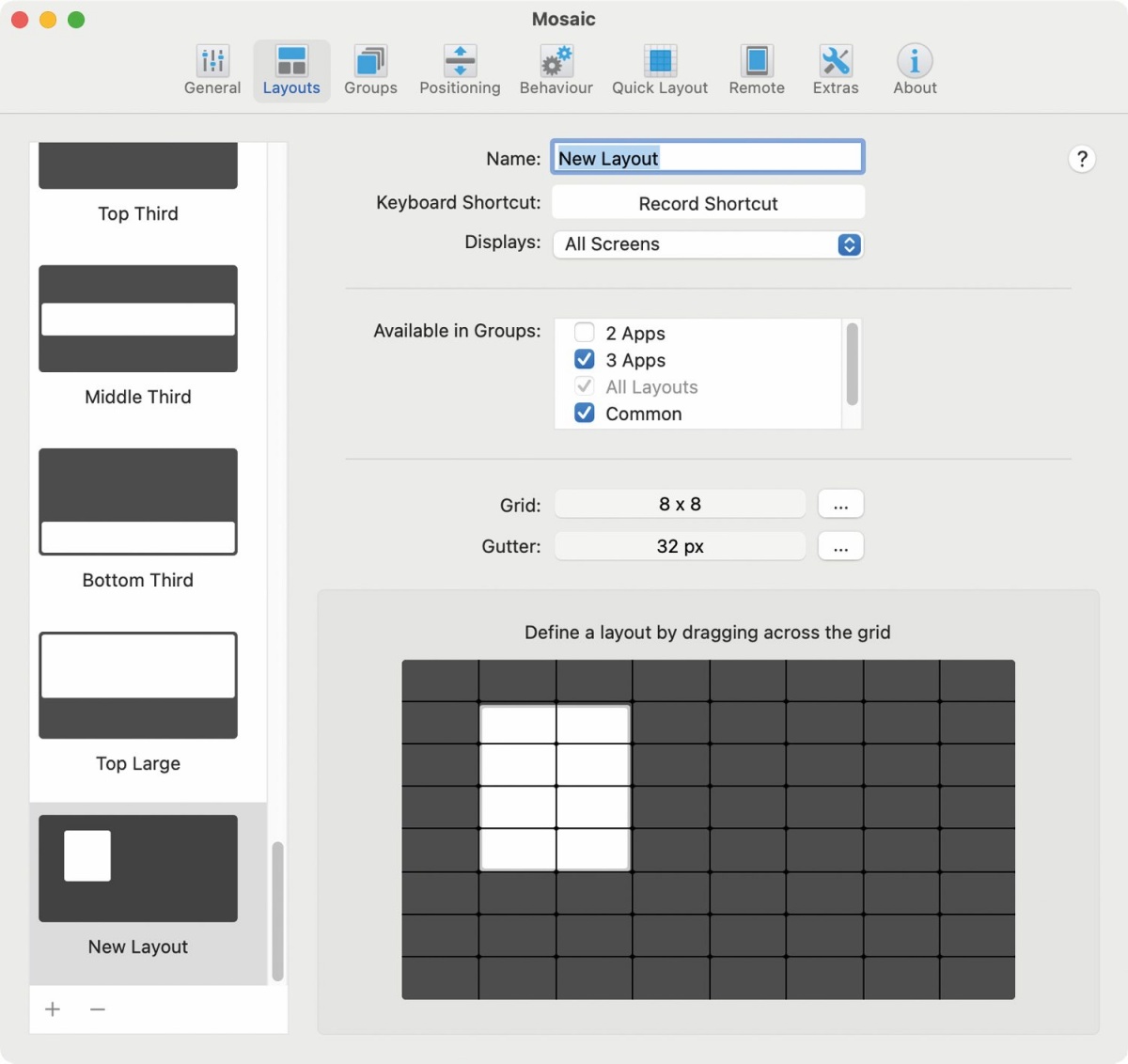Click the help question mark button

pyautogui.click(x=1082, y=159)
